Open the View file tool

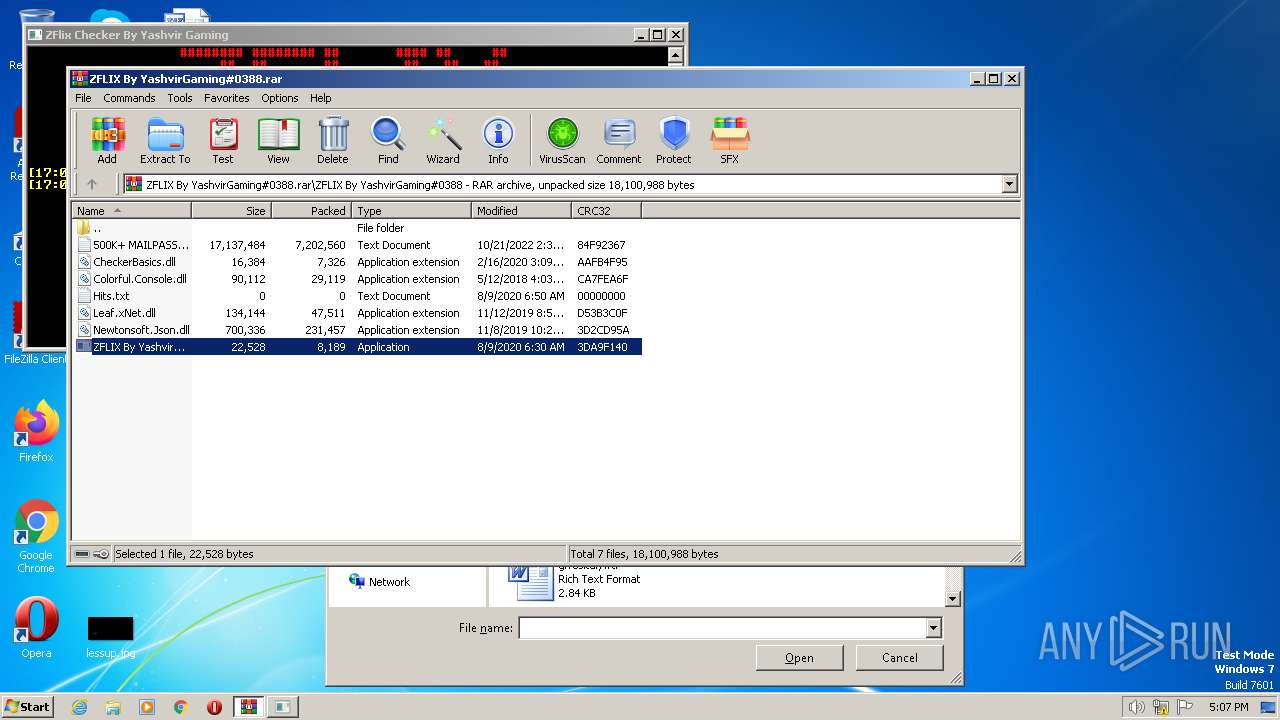278,140
